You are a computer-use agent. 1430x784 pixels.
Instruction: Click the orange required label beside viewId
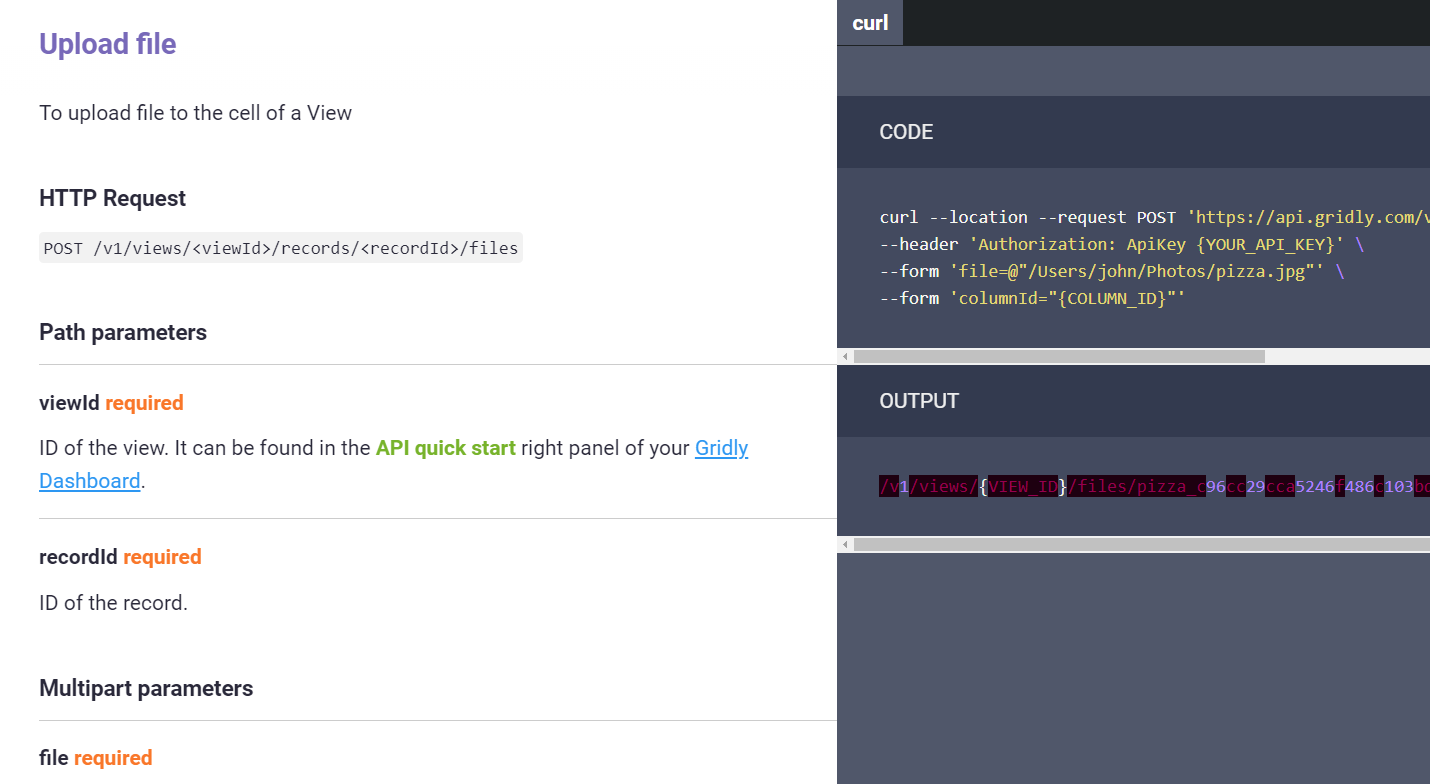click(144, 403)
